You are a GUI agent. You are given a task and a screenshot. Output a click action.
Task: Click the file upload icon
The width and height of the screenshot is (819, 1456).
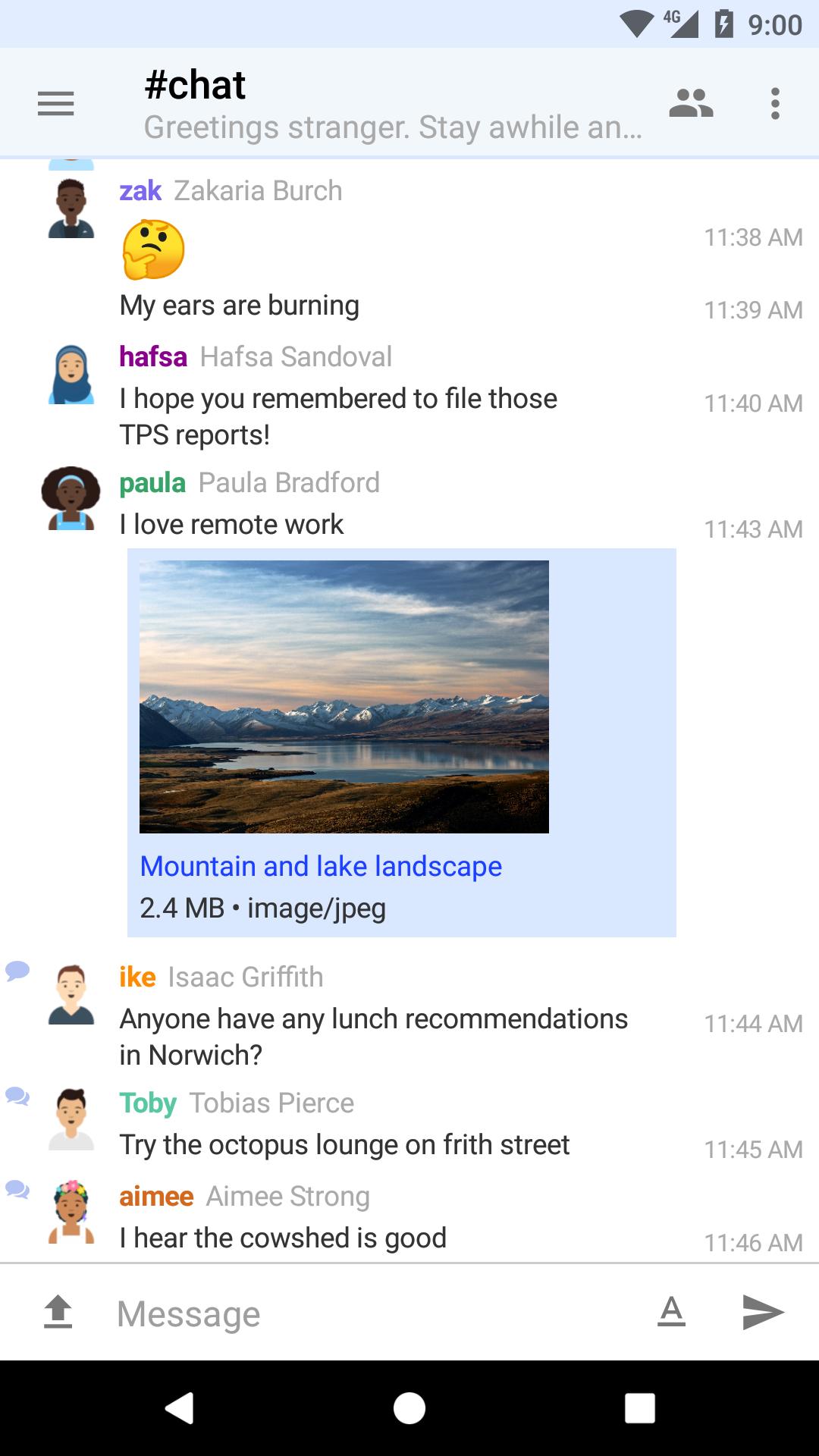(58, 1313)
